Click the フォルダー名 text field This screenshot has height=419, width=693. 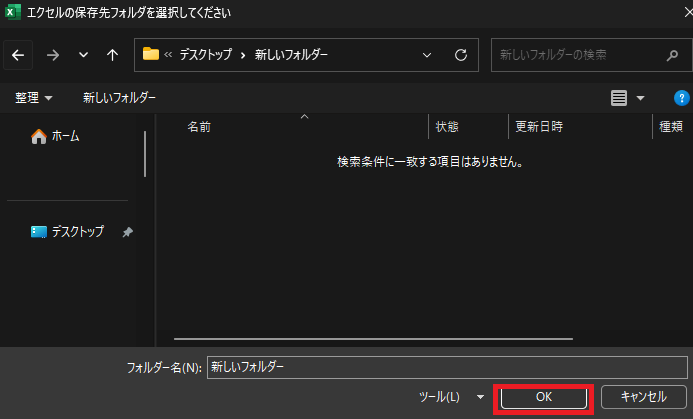click(445, 367)
